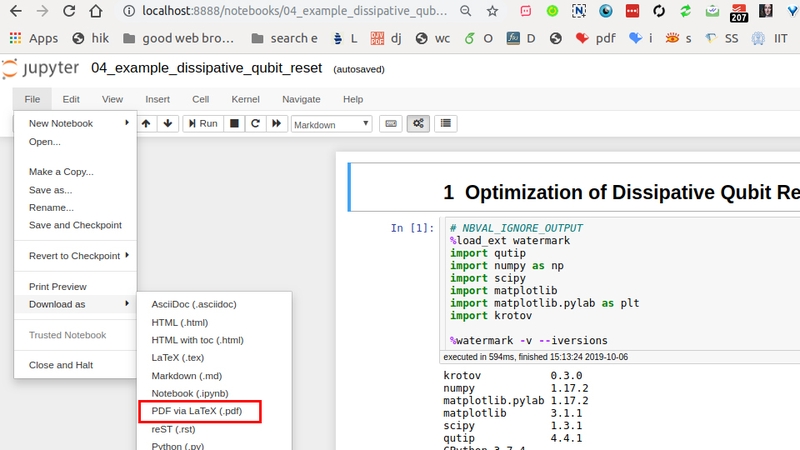
Task: Open the Apps grid shortcut
Action: click(34, 38)
